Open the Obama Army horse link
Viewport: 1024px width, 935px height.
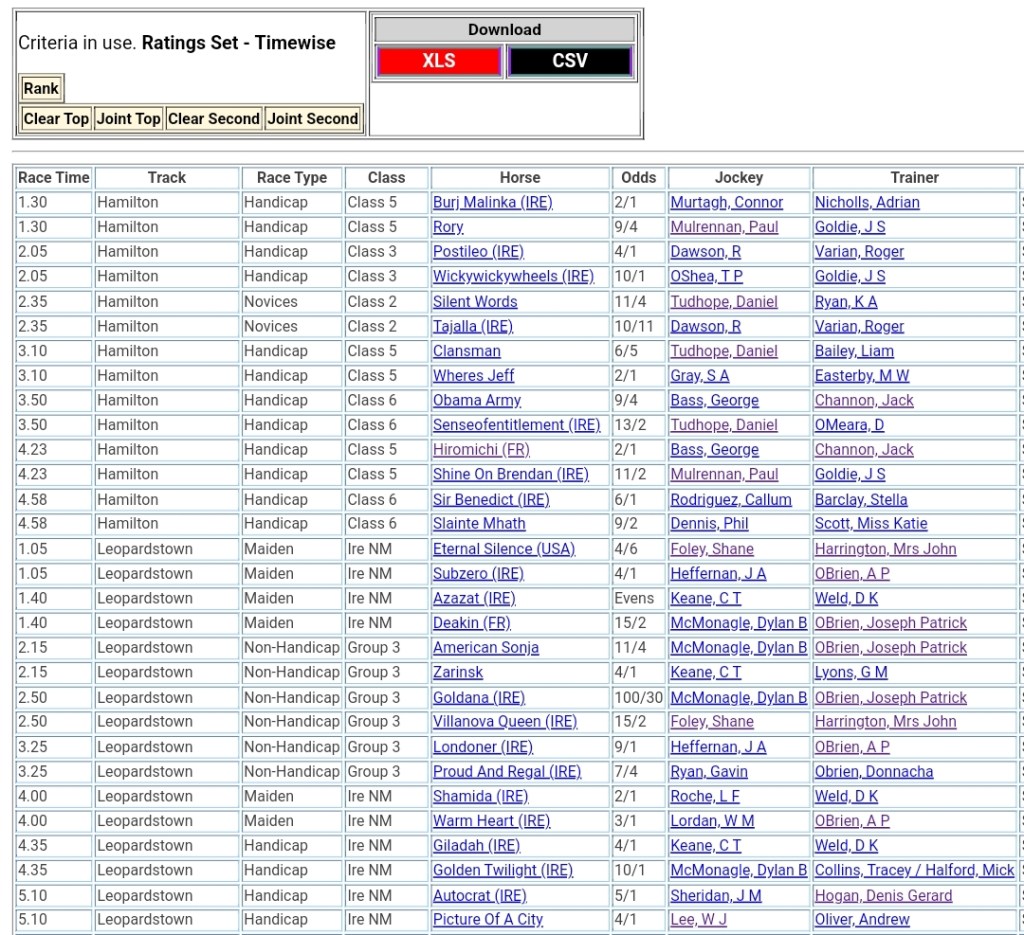(x=477, y=400)
